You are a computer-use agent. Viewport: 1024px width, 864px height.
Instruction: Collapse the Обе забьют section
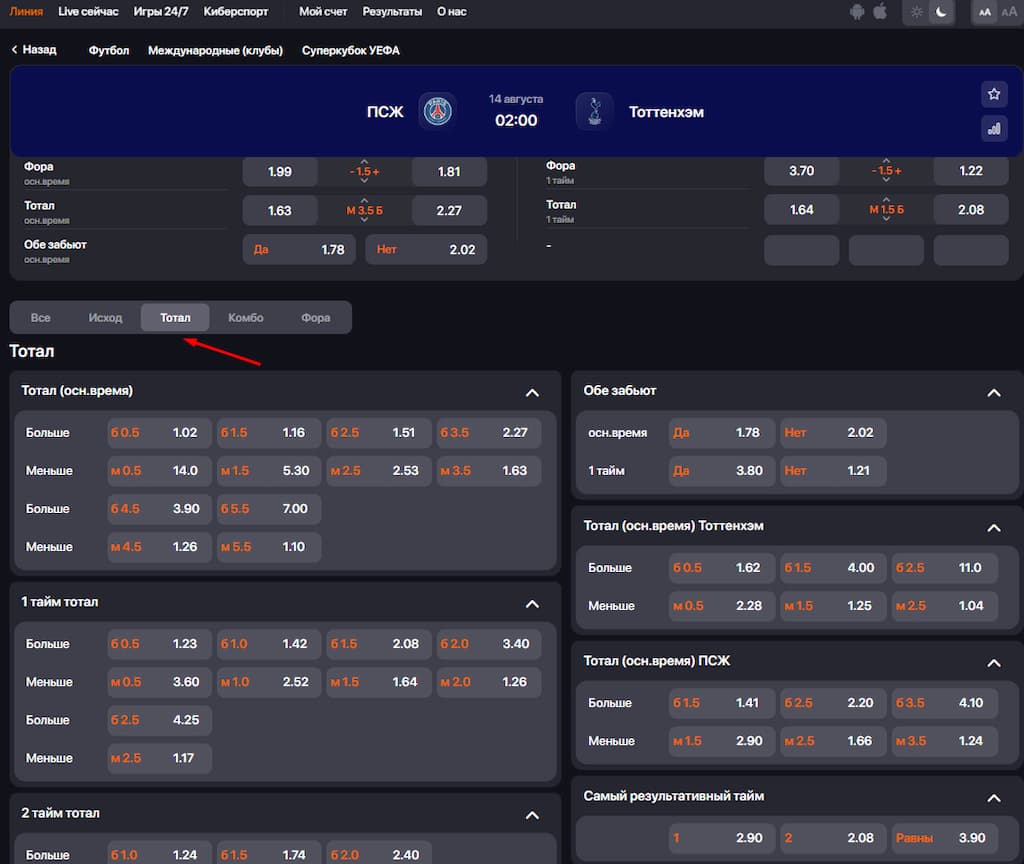[x=994, y=392]
